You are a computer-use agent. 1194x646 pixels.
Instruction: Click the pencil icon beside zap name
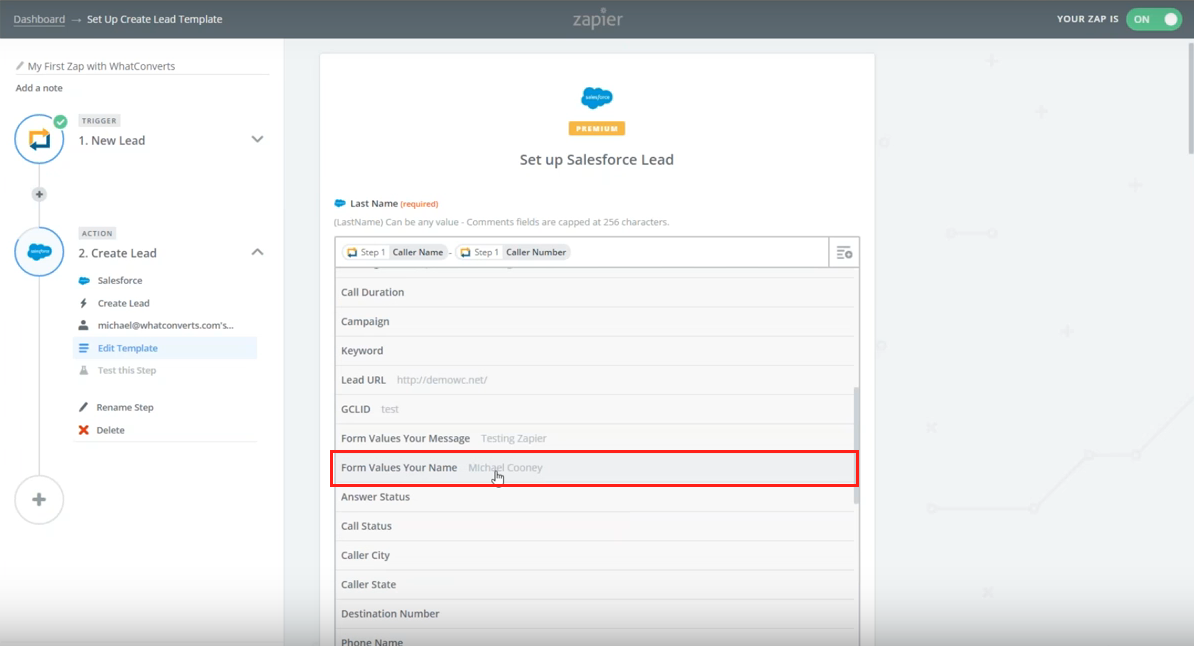pyautogui.click(x=20, y=66)
